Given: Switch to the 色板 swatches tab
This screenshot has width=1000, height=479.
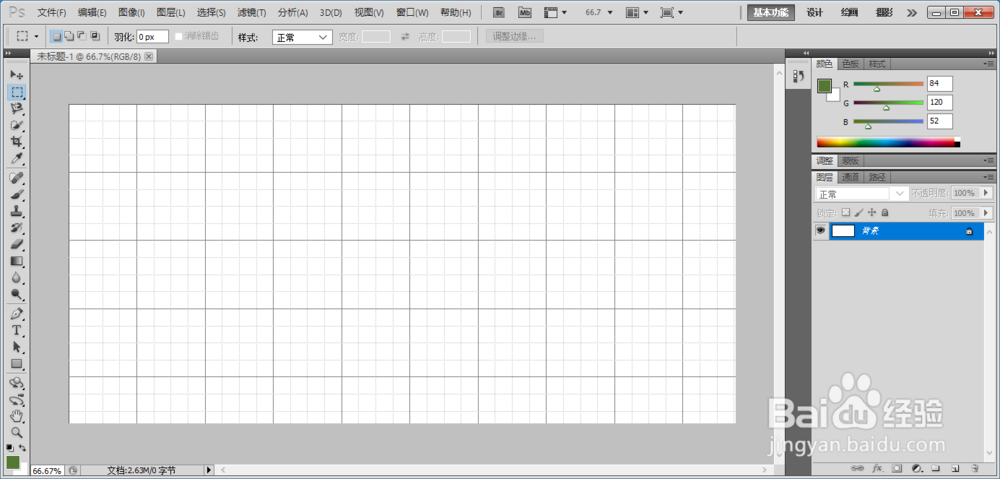Looking at the screenshot, I should 851,64.
